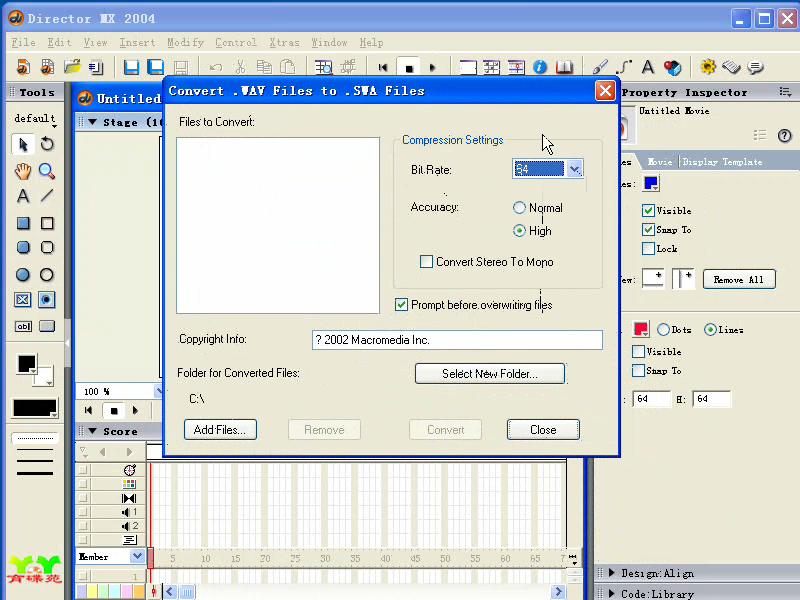Click the toolbar Rewind button
The image size is (800, 600).
click(x=383, y=67)
